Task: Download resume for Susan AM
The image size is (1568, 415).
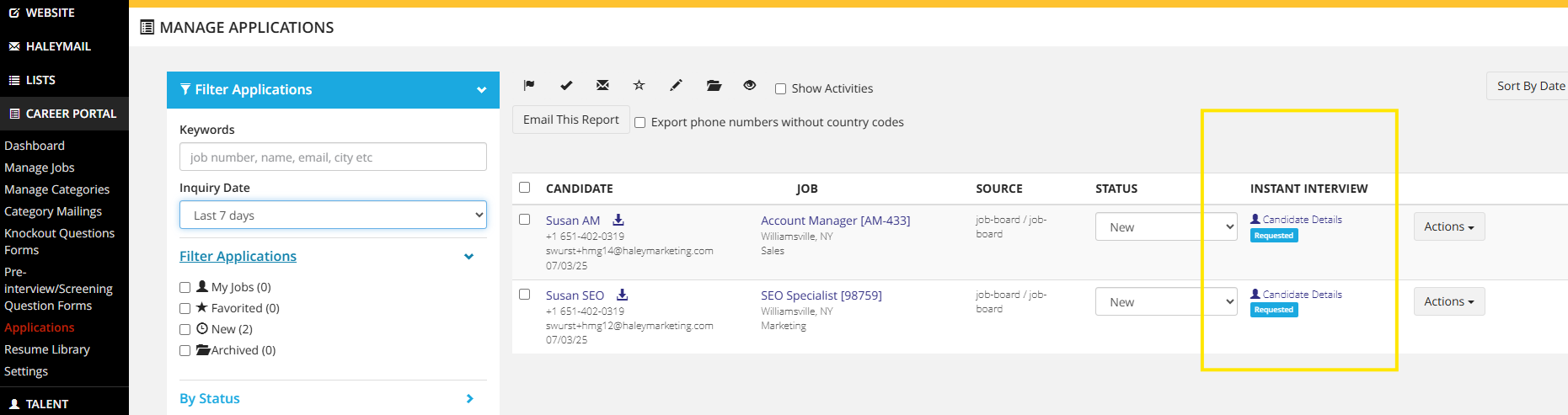Action: [618, 220]
